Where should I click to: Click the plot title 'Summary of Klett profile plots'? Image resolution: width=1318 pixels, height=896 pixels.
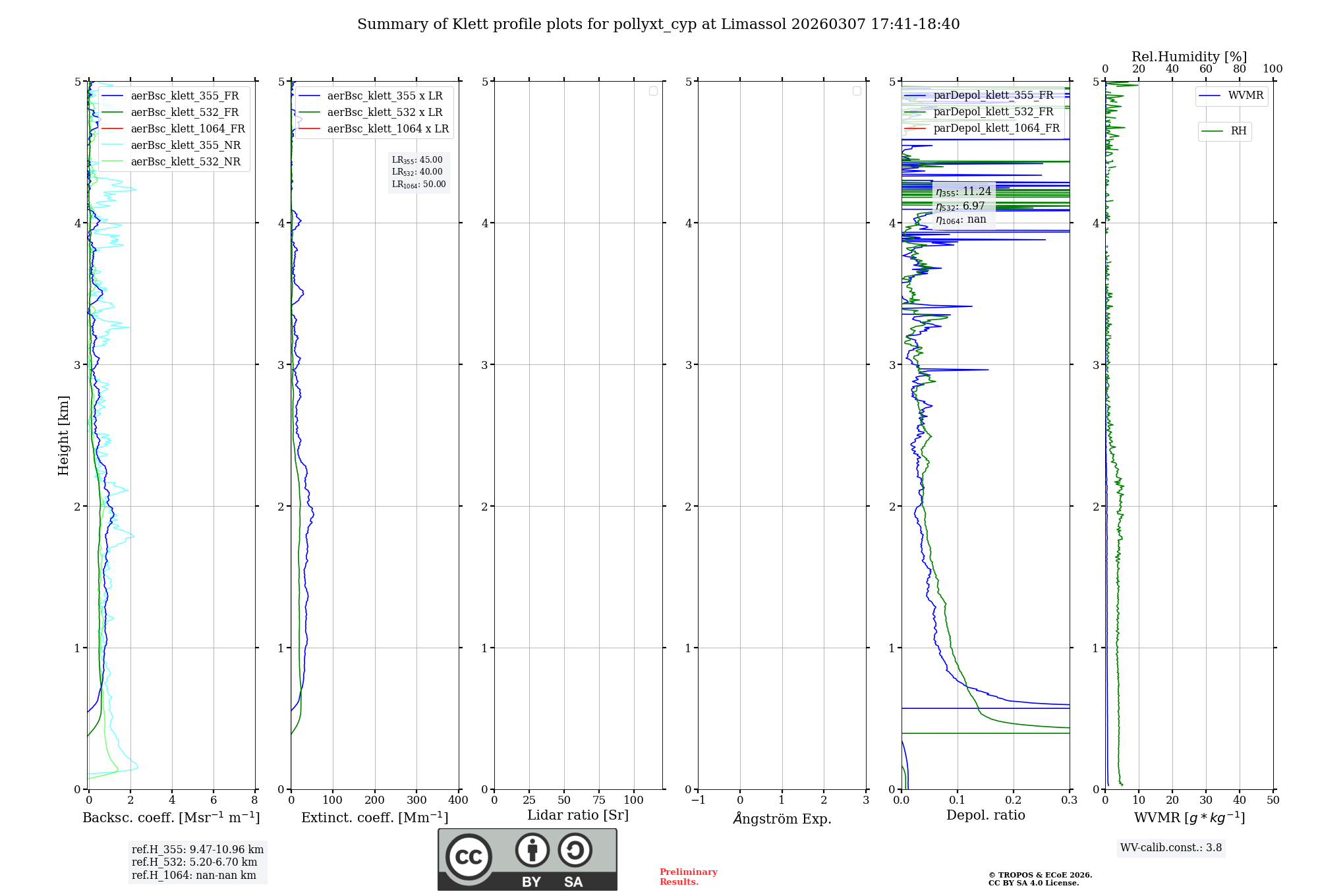[x=658, y=24]
